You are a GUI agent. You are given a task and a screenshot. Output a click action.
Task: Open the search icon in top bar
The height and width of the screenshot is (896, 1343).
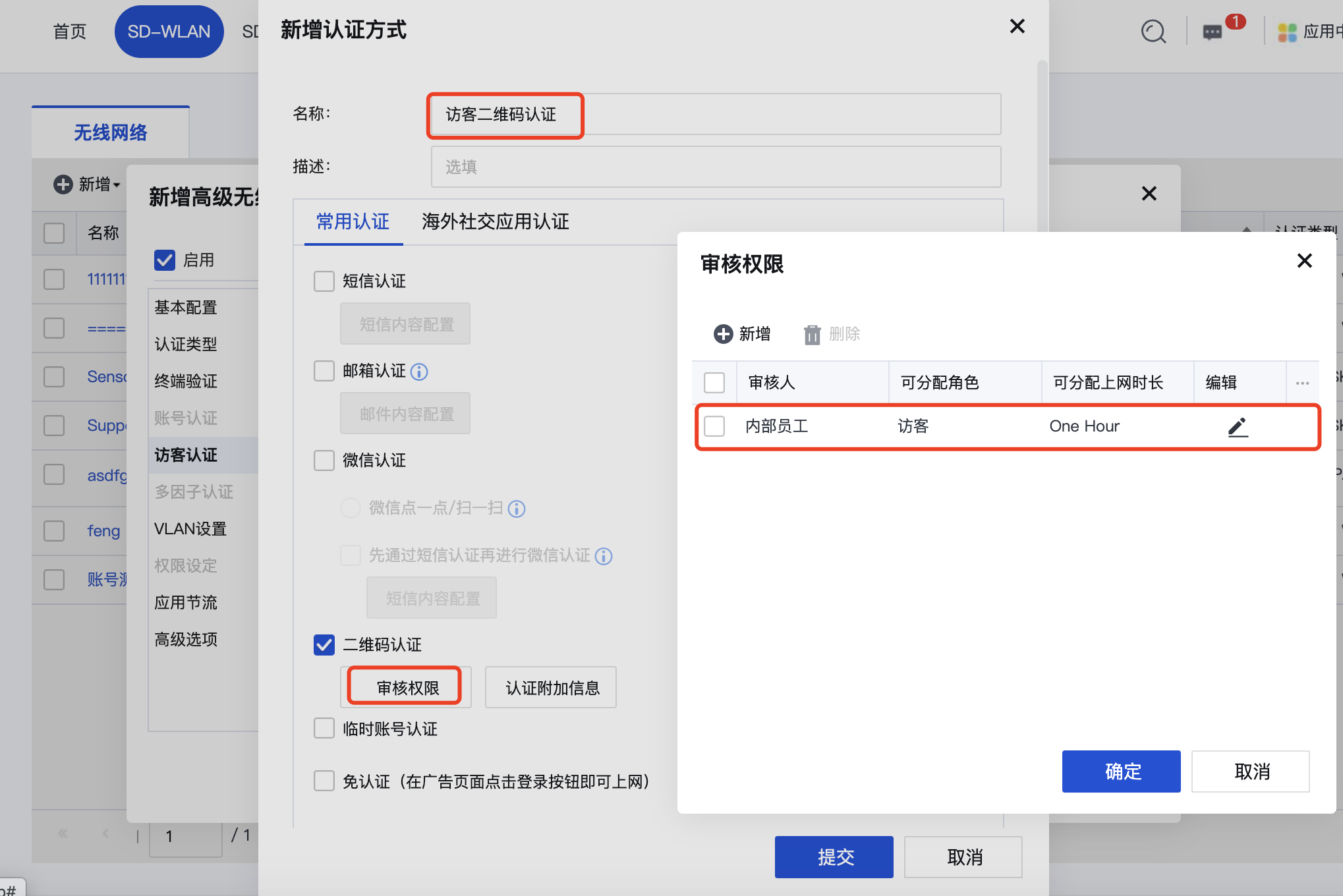click(x=1153, y=32)
